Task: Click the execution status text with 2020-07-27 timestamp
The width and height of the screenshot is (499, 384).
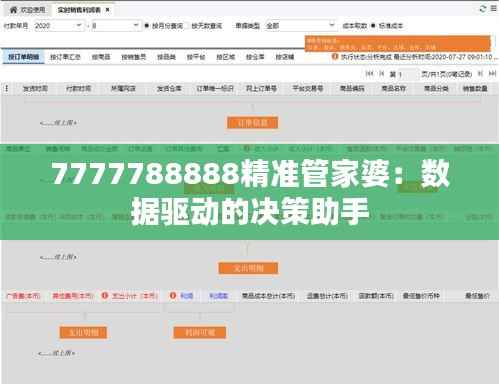Action: pos(418,57)
